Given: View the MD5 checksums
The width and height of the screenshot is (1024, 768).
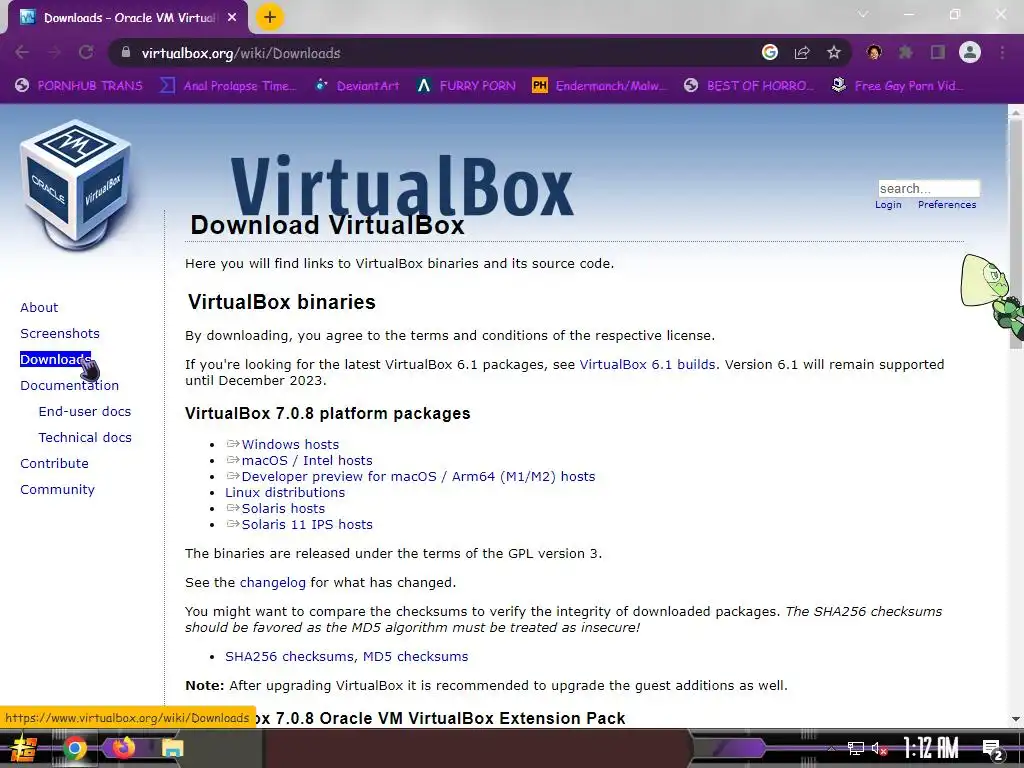Looking at the screenshot, I should 415,656.
